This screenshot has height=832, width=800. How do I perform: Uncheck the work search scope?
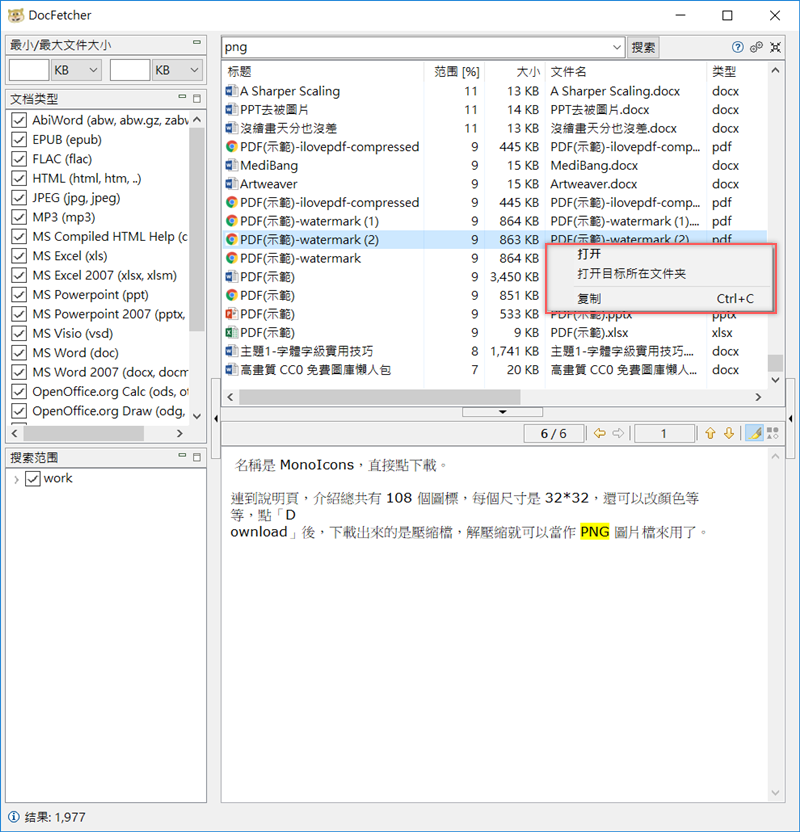coord(33,479)
